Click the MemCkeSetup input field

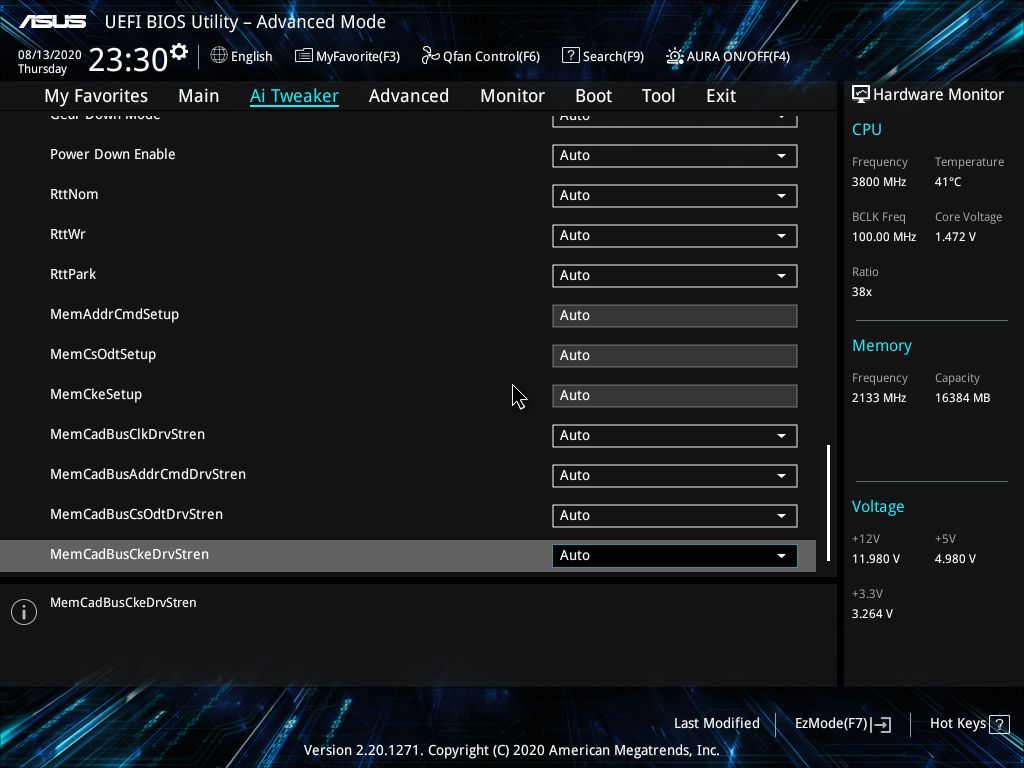674,395
